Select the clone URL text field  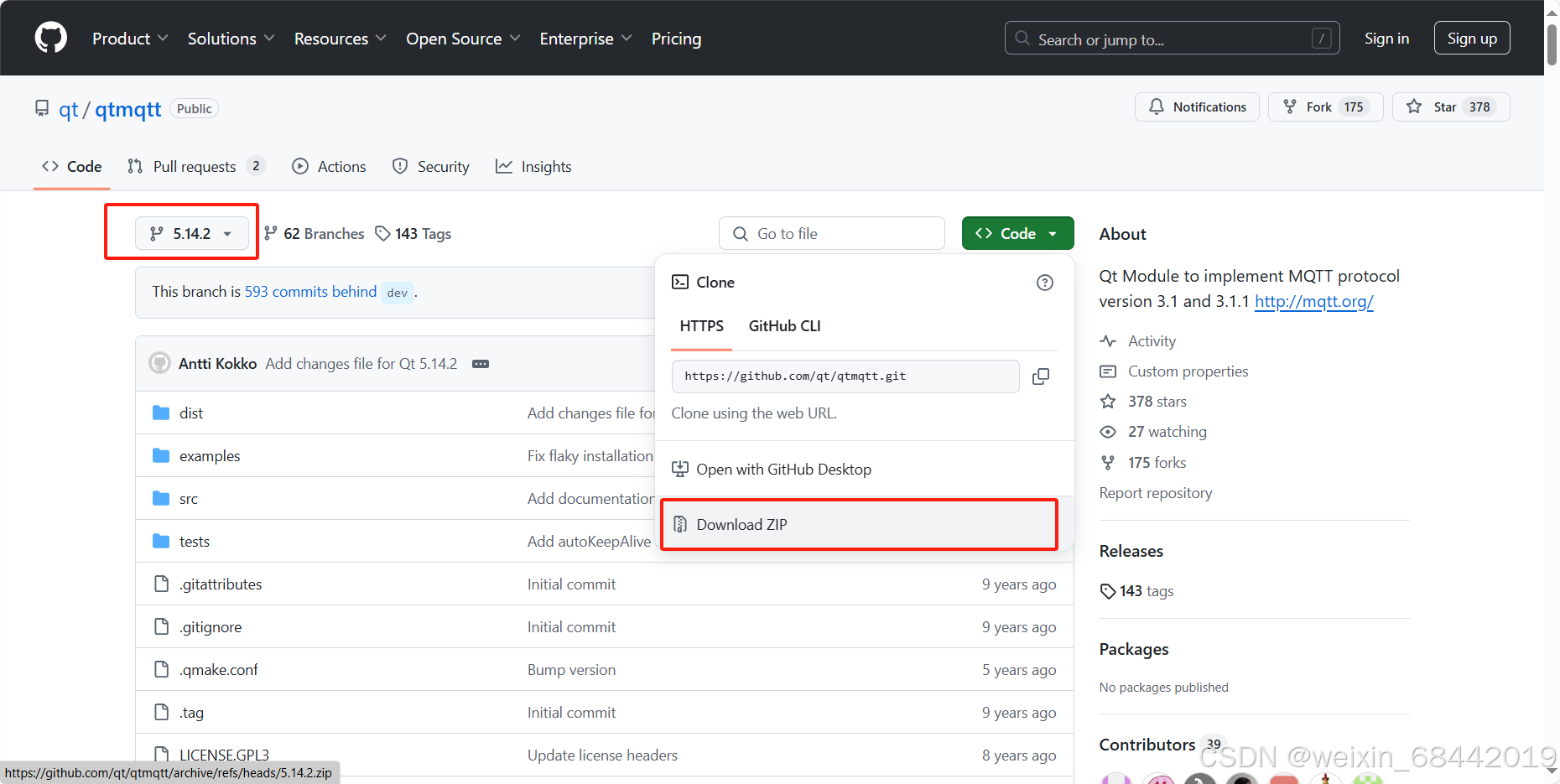click(x=845, y=376)
